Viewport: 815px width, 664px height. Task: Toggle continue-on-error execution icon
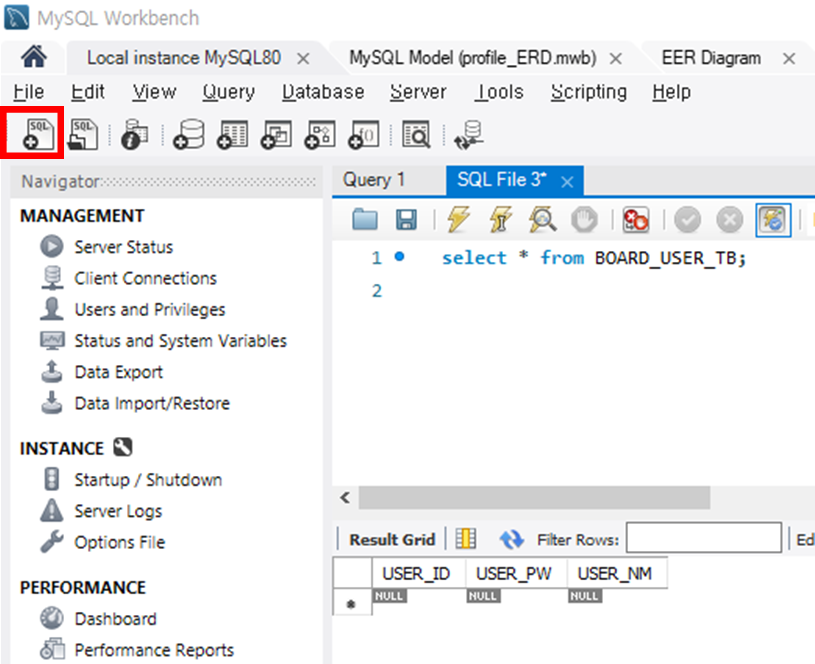635,219
